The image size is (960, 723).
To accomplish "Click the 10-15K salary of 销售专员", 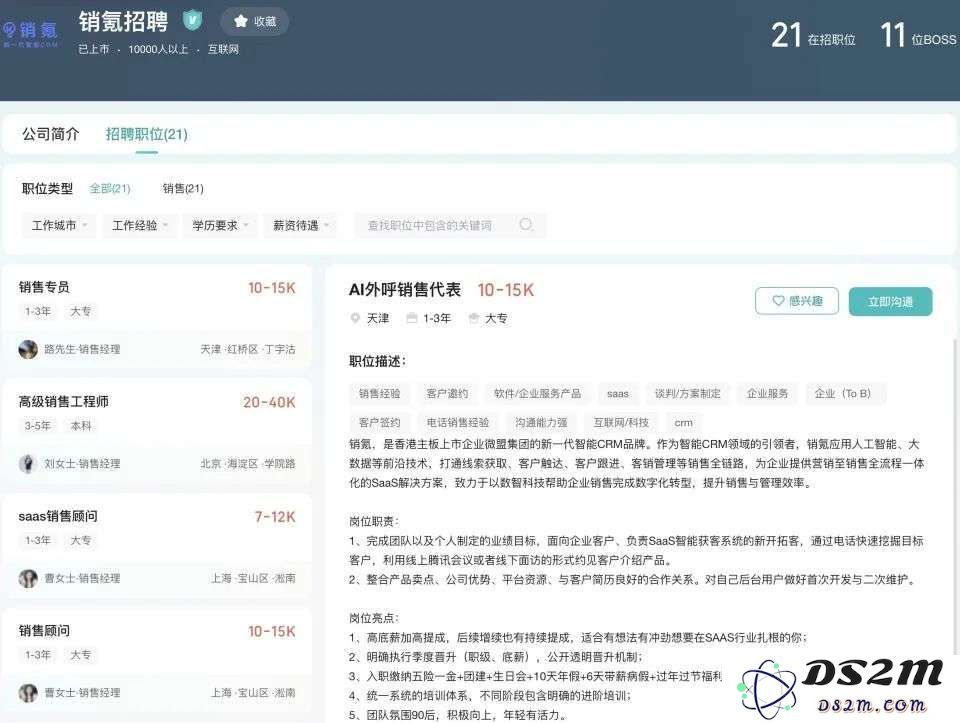I will (x=272, y=288).
